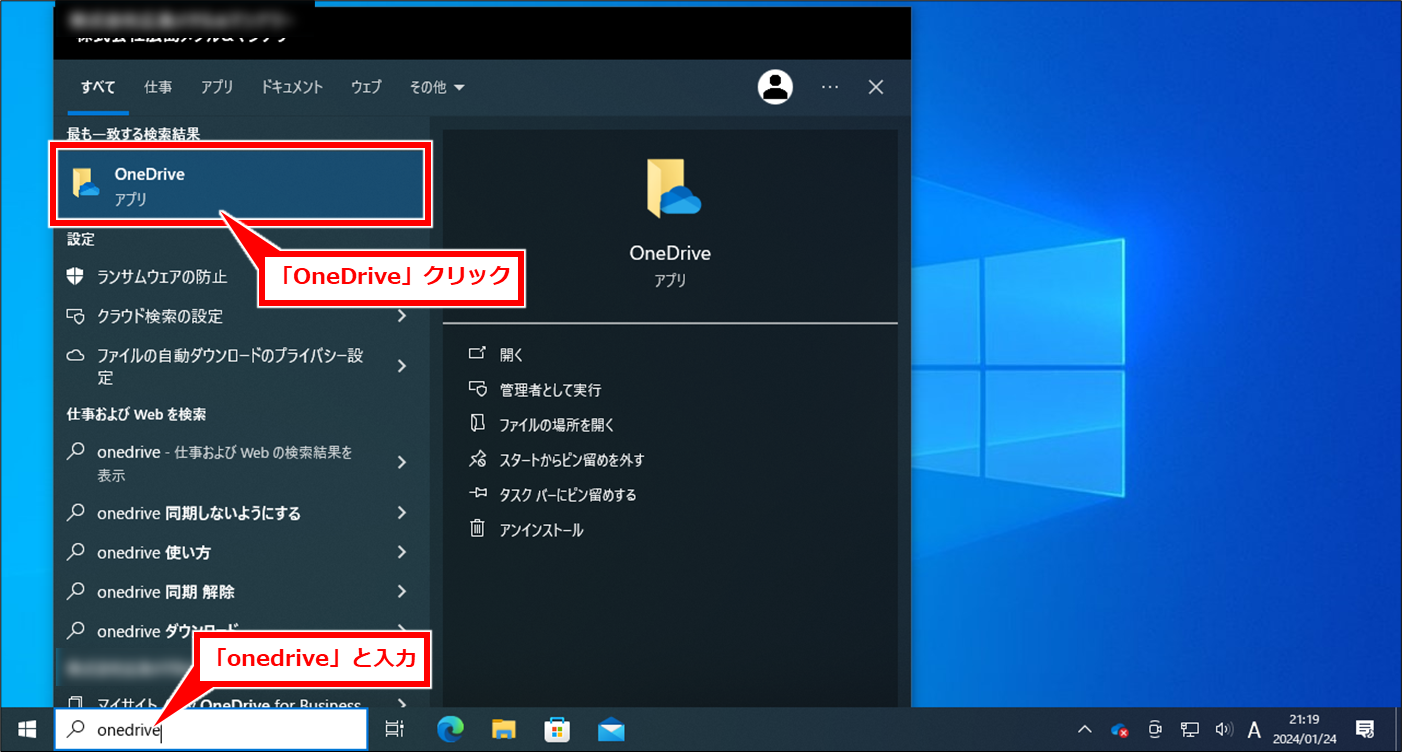Expand chevron for onedrive 同期 解除
The height and width of the screenshot is (752, 1402).
[x=402, y=591]
